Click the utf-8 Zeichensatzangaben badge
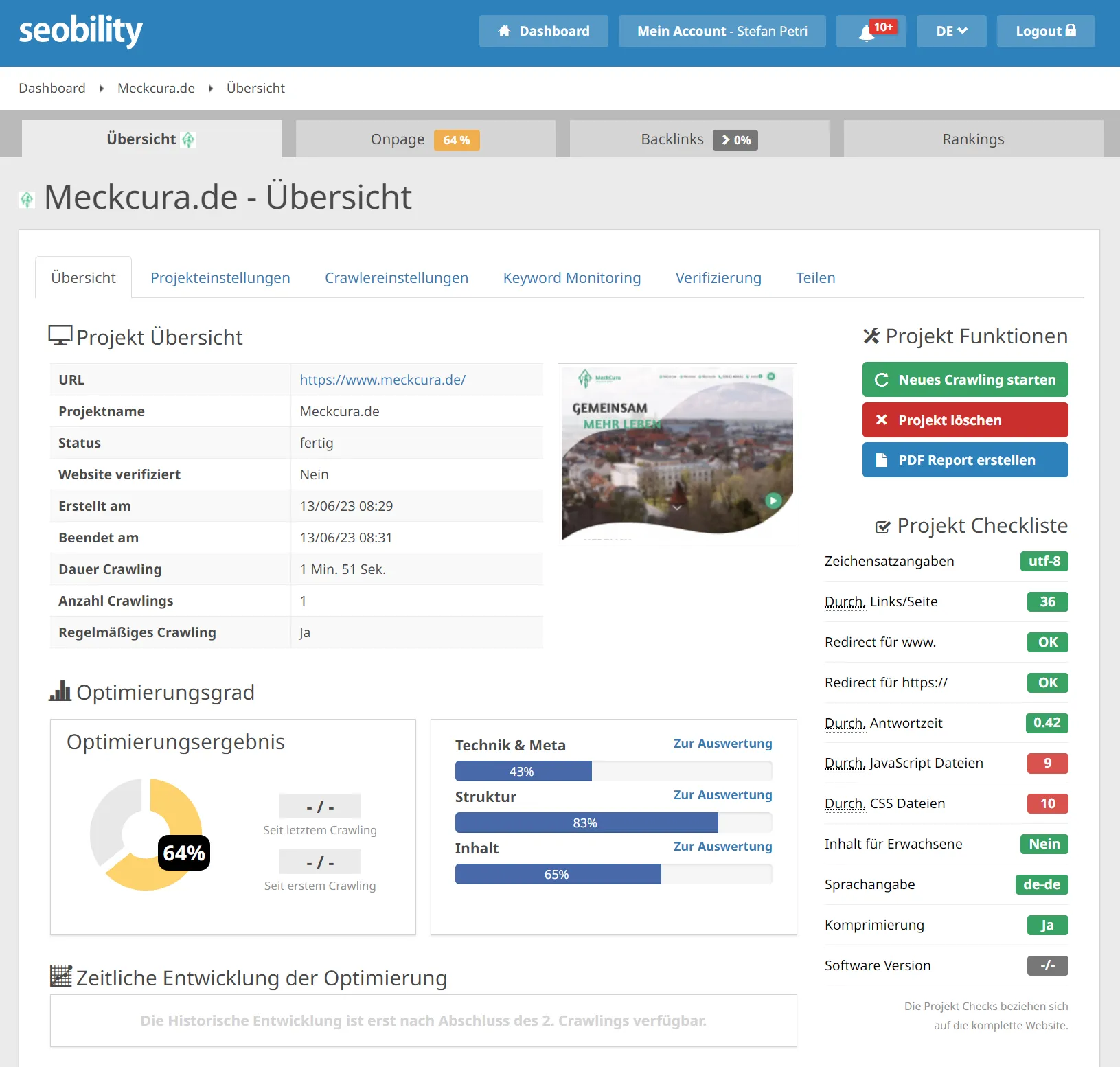 [1044, 561]
